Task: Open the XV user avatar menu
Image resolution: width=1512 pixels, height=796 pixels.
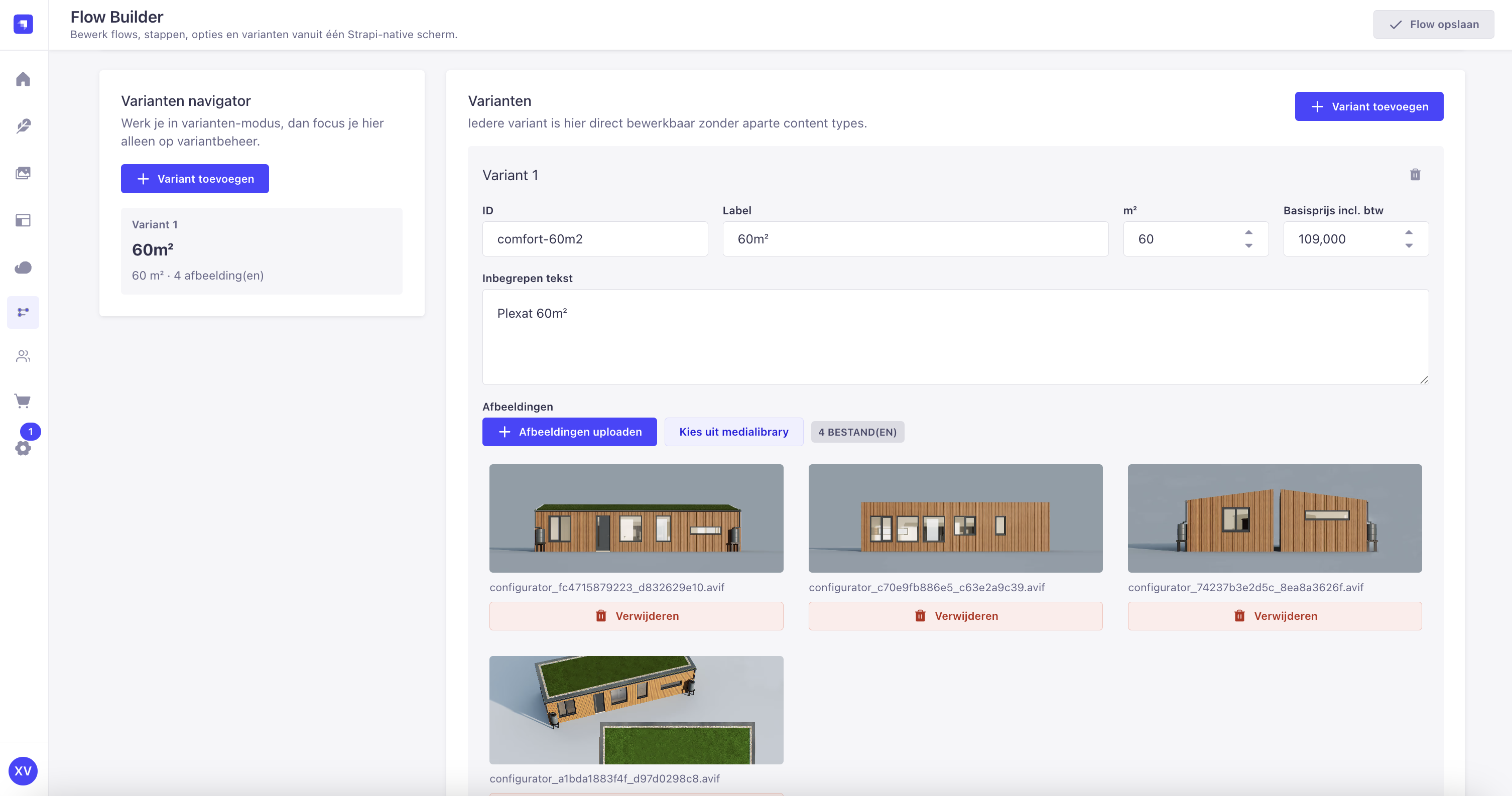Action: pos(23,771)
